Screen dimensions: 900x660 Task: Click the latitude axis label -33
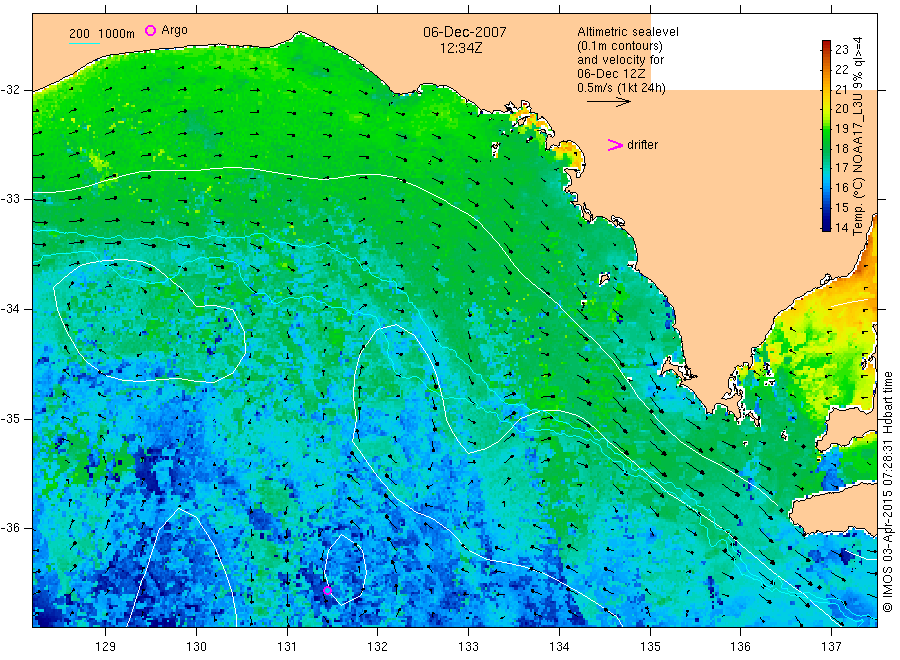10,199
